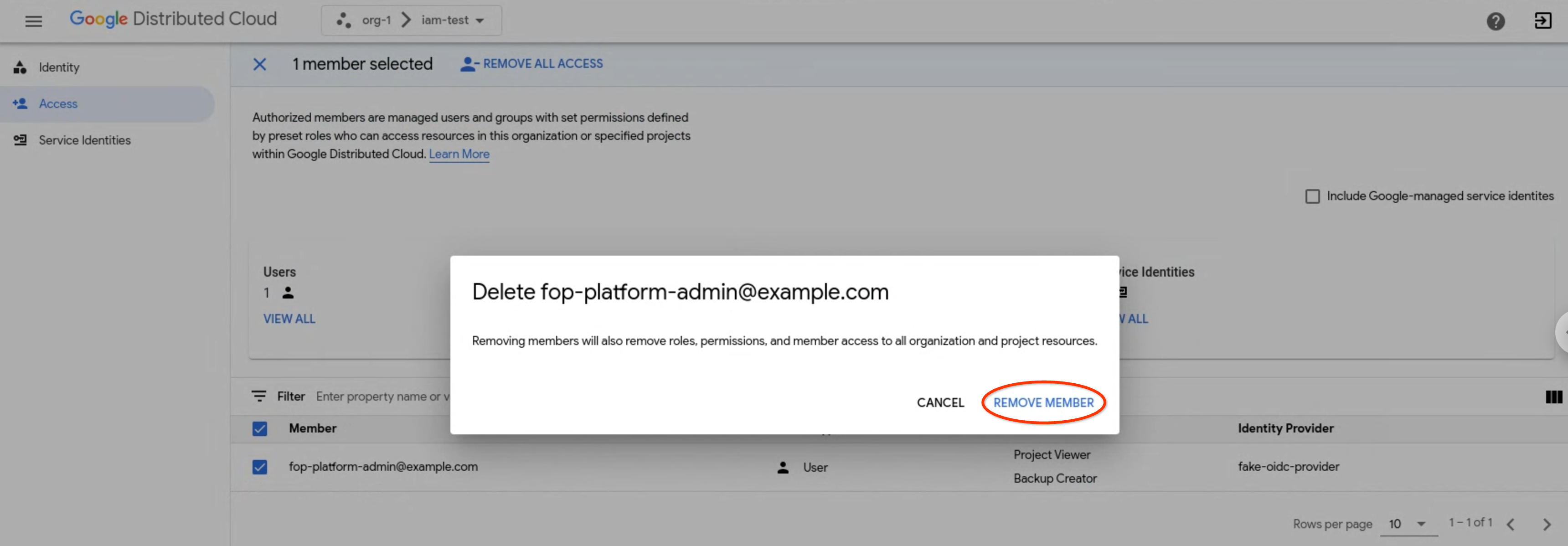Open the rows per page dropdown
The image size is (1568, 546).
point(1408,524)
